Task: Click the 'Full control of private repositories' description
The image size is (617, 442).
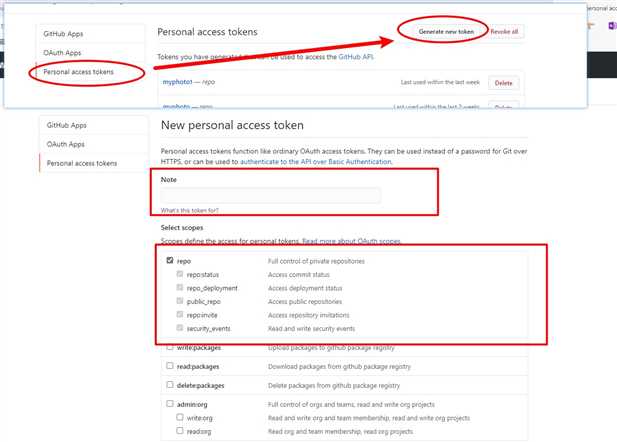Action: pyautogui.click(x=316, y=261)
